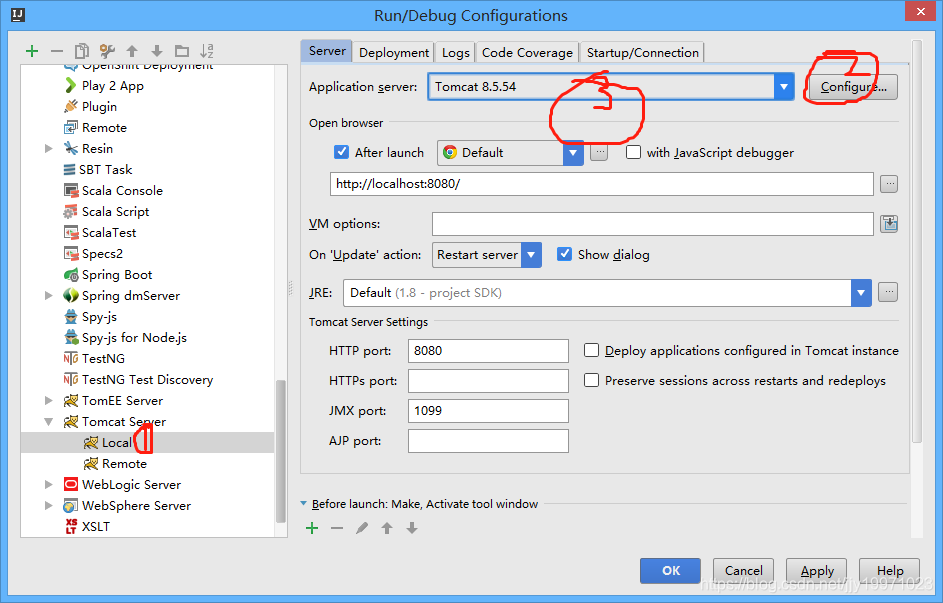Switch to the Startup/Connection tab
The image size is (943, 603).
[x=642, y=52]
